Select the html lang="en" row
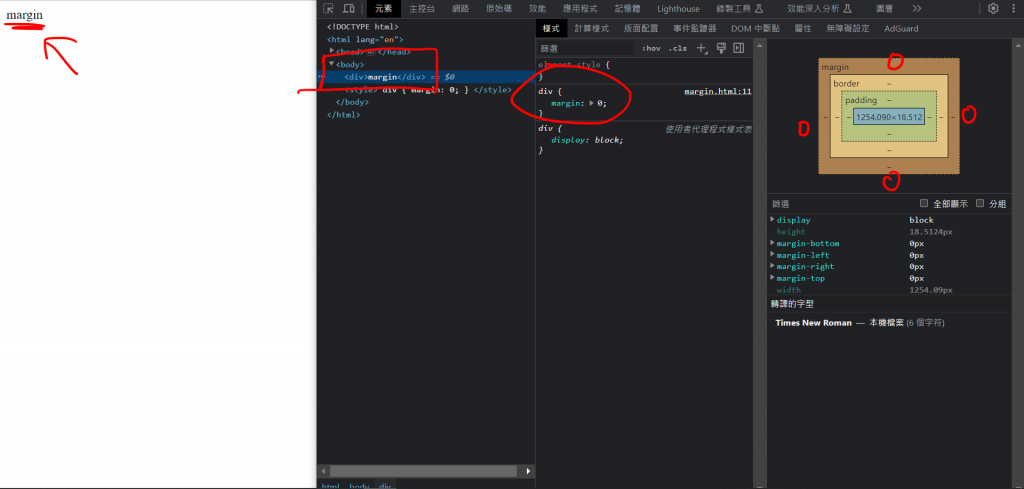The width and height of the screenshot is (1024, 489). pos(426,39)
